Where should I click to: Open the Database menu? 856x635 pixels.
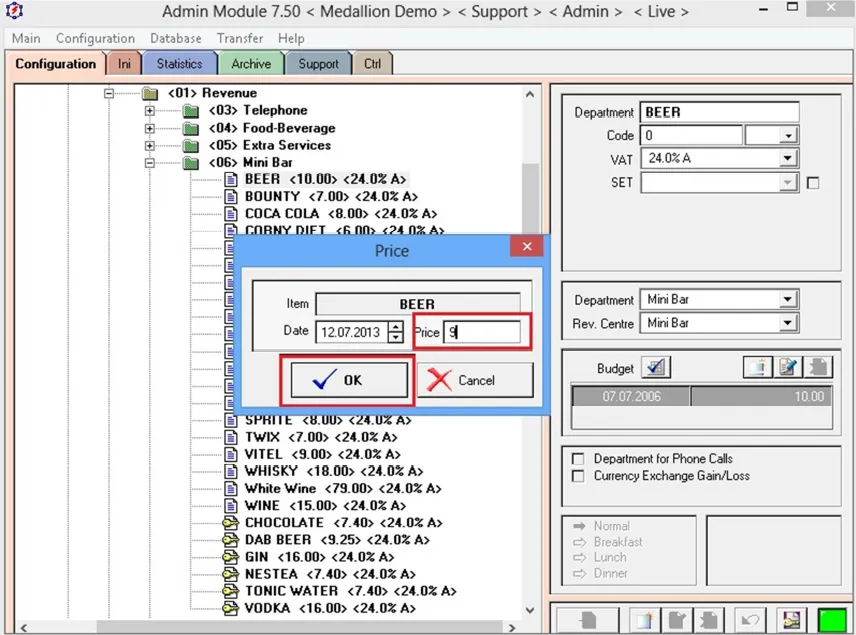point(176,38)
